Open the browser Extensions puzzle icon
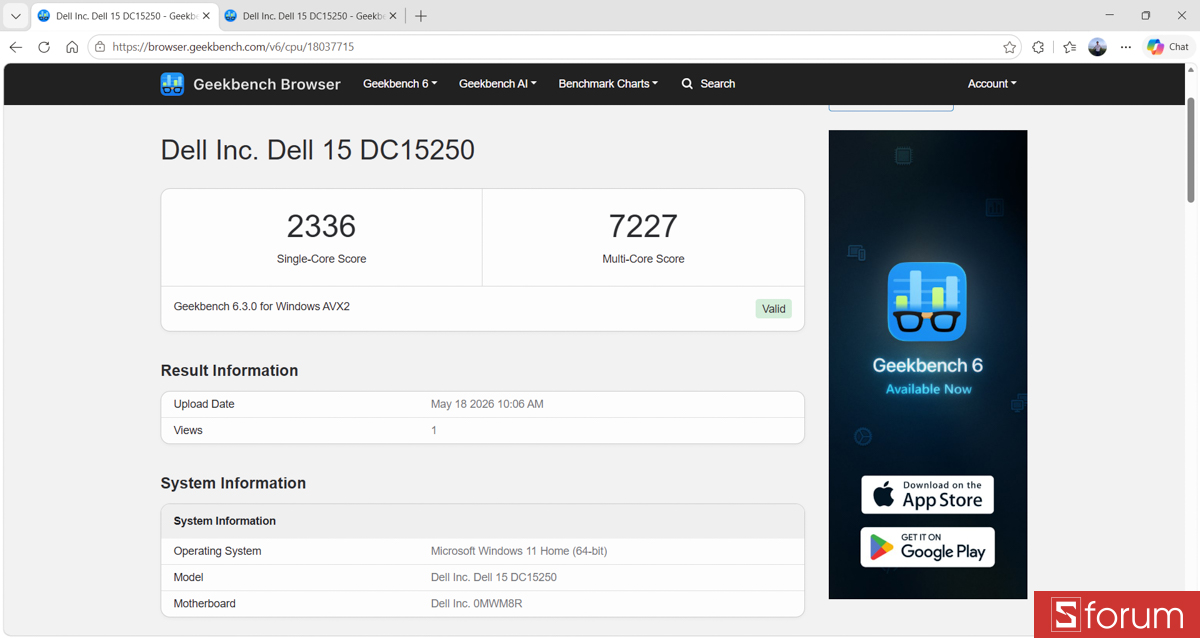The image size is (1200, 638). pos(1038,47)
